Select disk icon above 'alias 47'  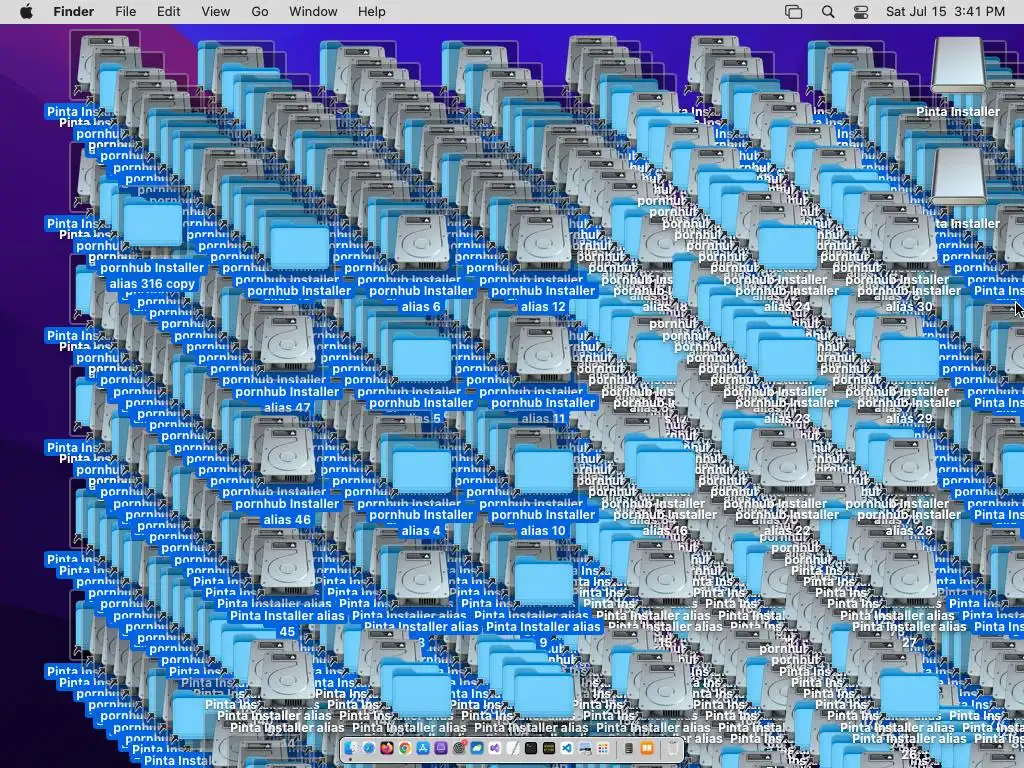287,344
